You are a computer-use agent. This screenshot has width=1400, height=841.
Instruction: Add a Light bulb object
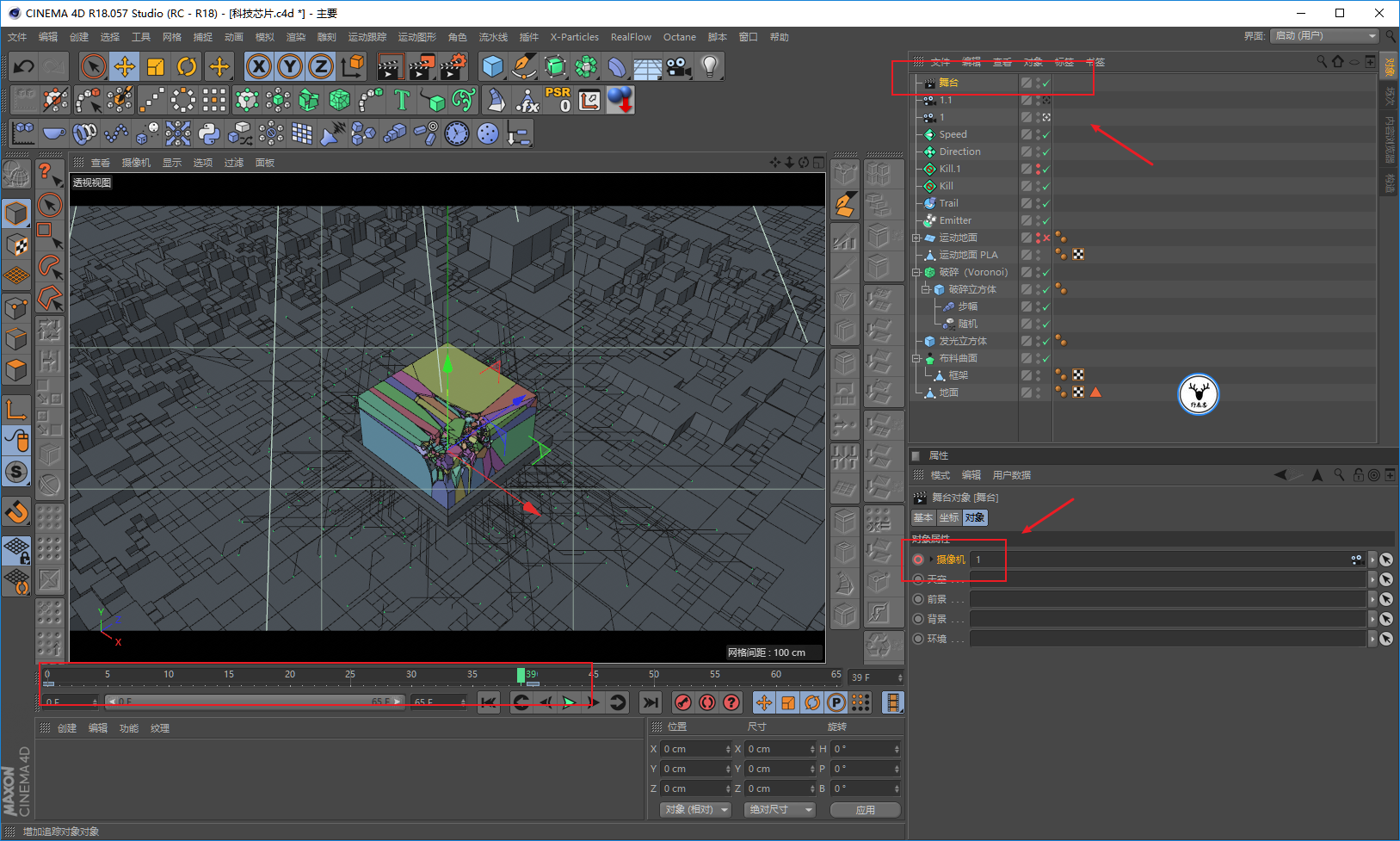tap(709, 66)
